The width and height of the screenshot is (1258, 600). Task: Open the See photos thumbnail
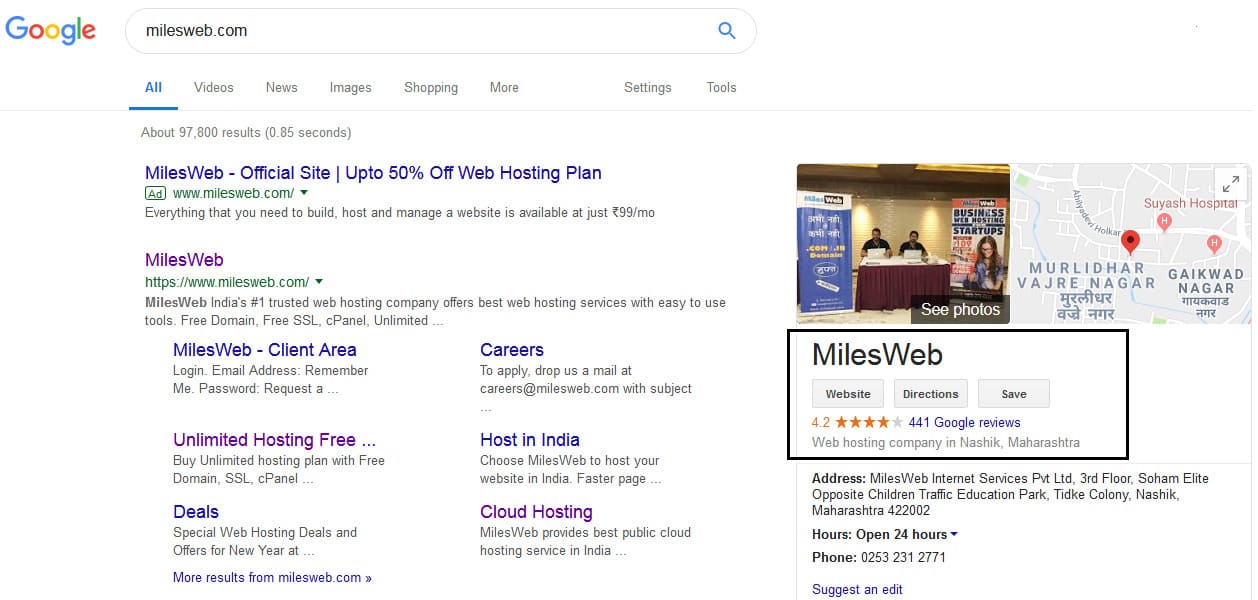point(903,244)
